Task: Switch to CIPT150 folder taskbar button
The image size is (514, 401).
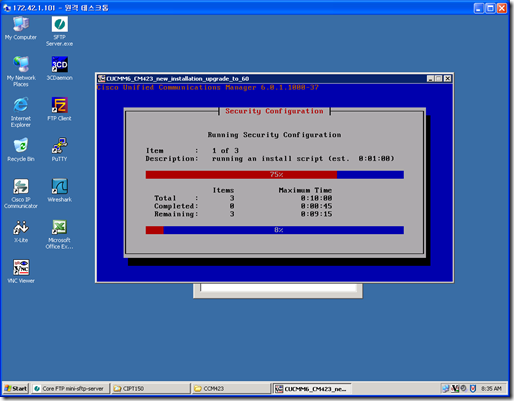Action: click(151, 388)
